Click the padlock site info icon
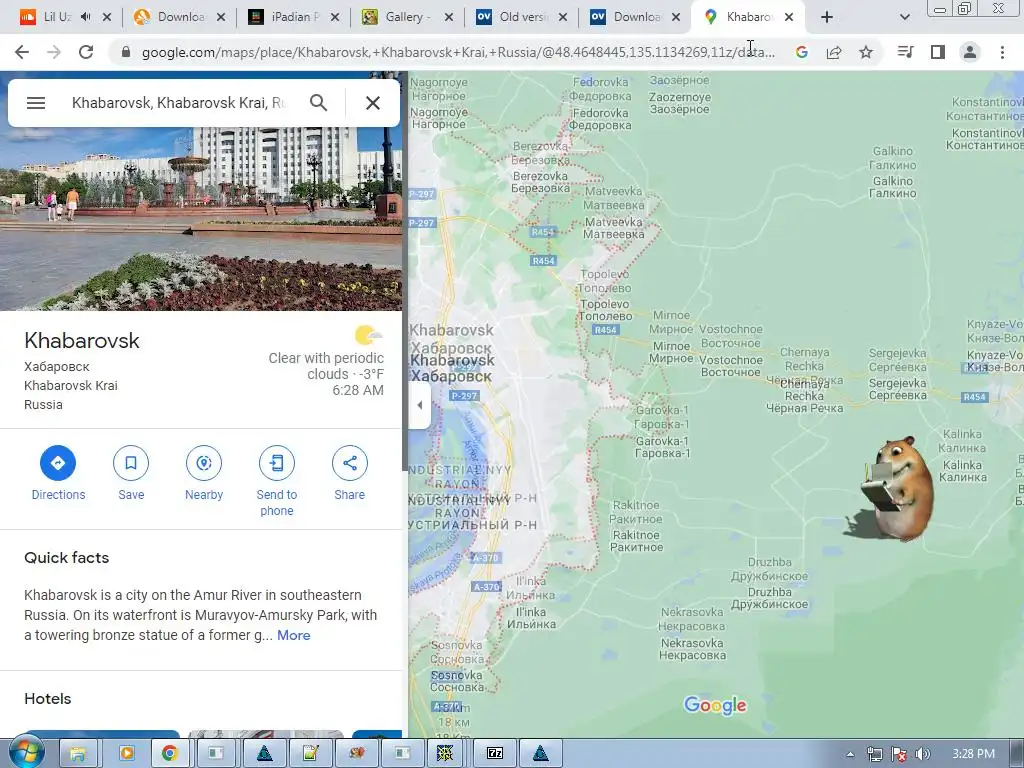The width and height of the screenshot is (1024, 768). tap(126, 52)
